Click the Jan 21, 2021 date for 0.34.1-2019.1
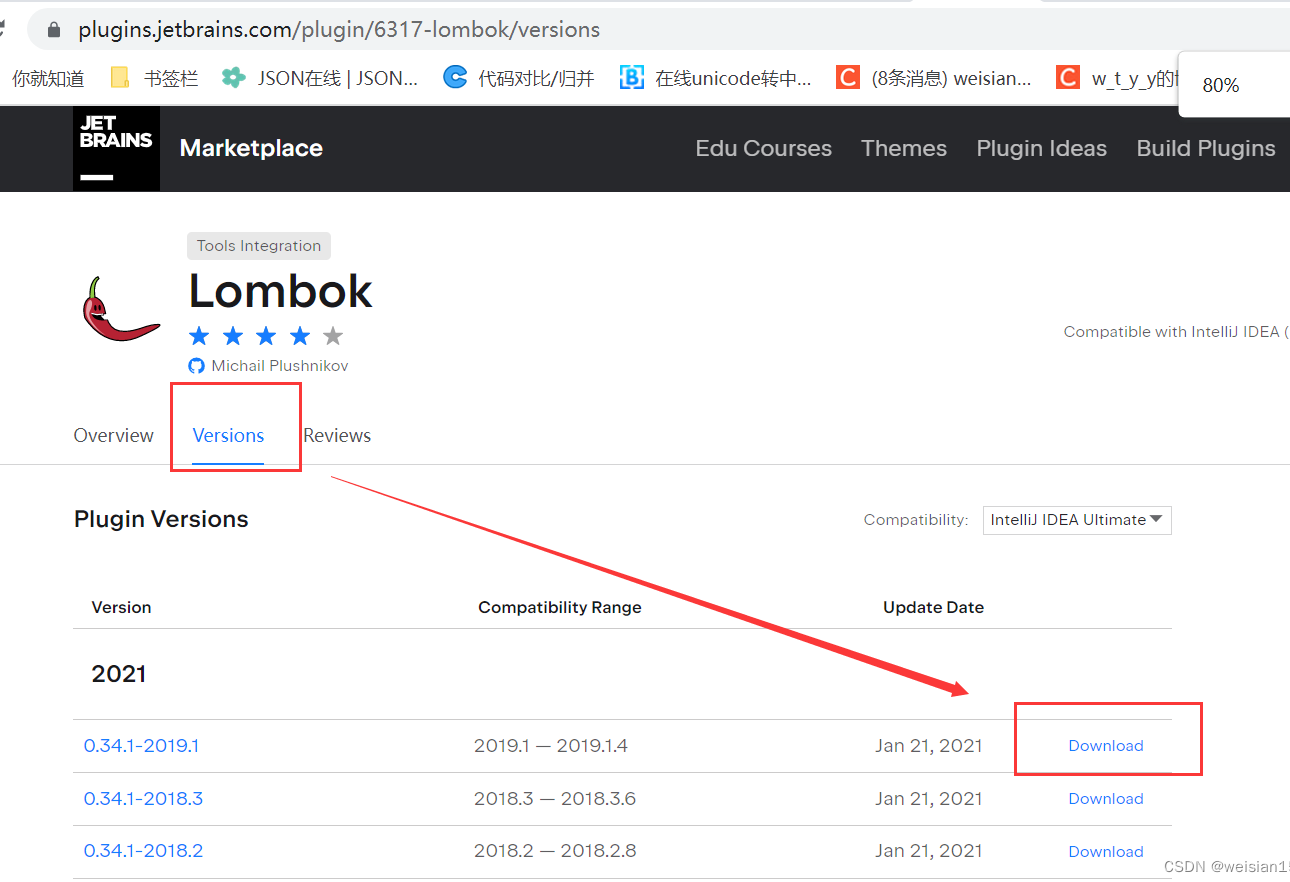1290x882 pixels. pyautogui.click(x=928, y=746)
